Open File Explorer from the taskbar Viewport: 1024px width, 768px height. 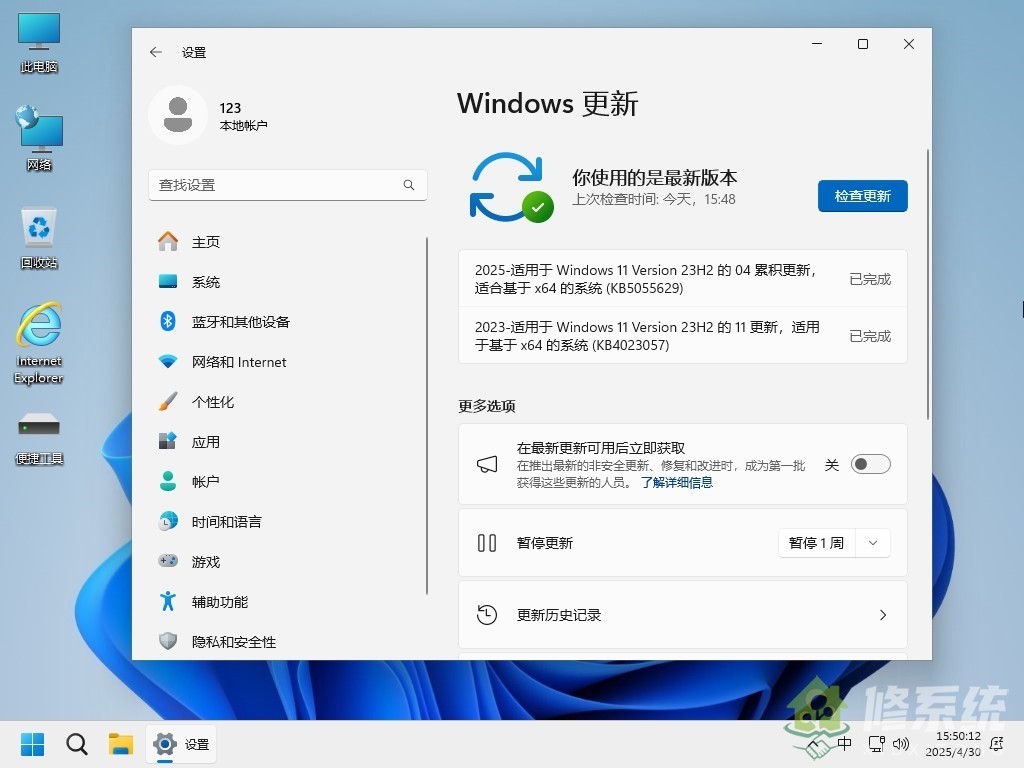tap(121, 744)
